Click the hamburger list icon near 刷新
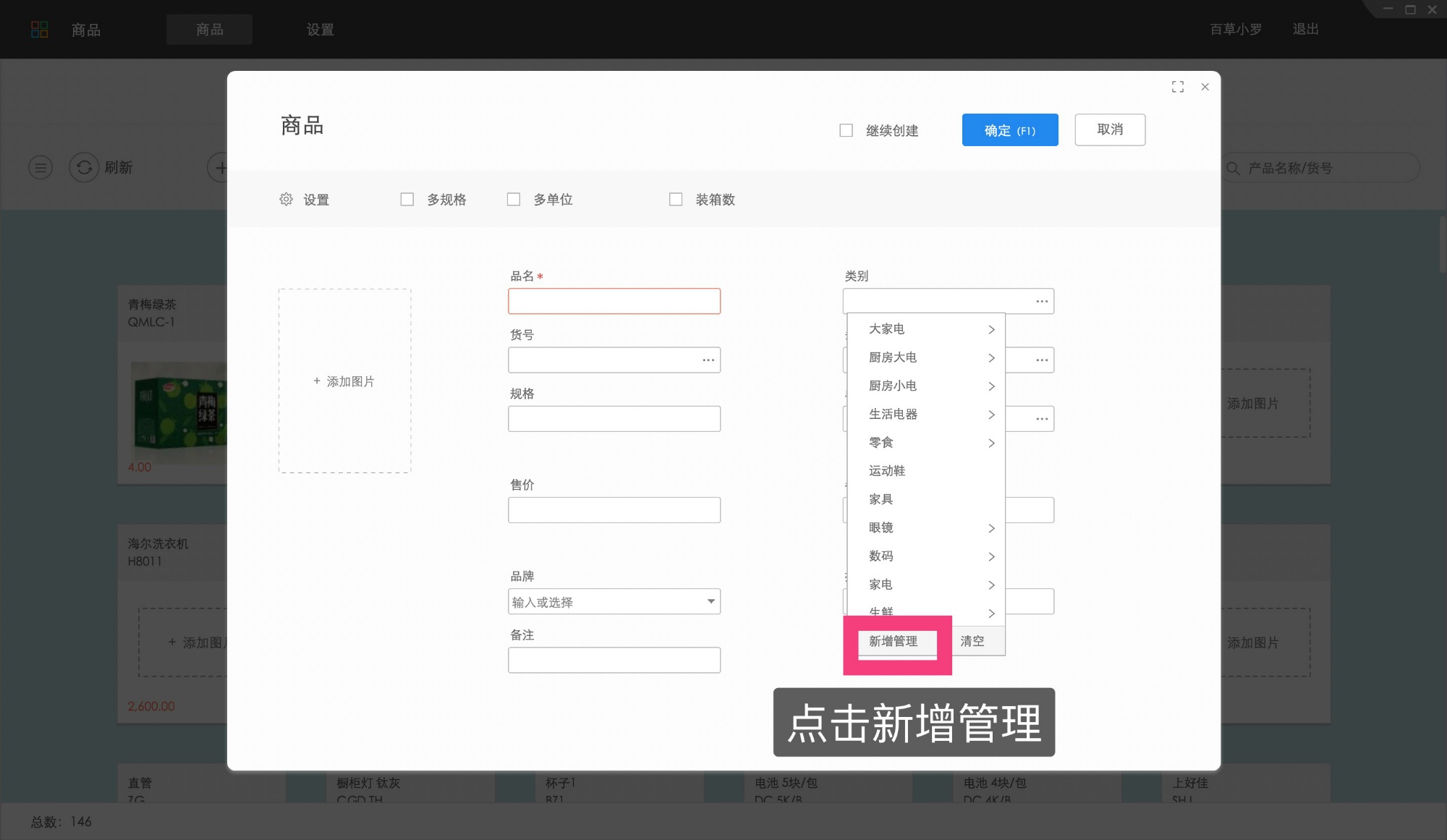Viewport: 1447px width, 840px height. pos(41,167)
